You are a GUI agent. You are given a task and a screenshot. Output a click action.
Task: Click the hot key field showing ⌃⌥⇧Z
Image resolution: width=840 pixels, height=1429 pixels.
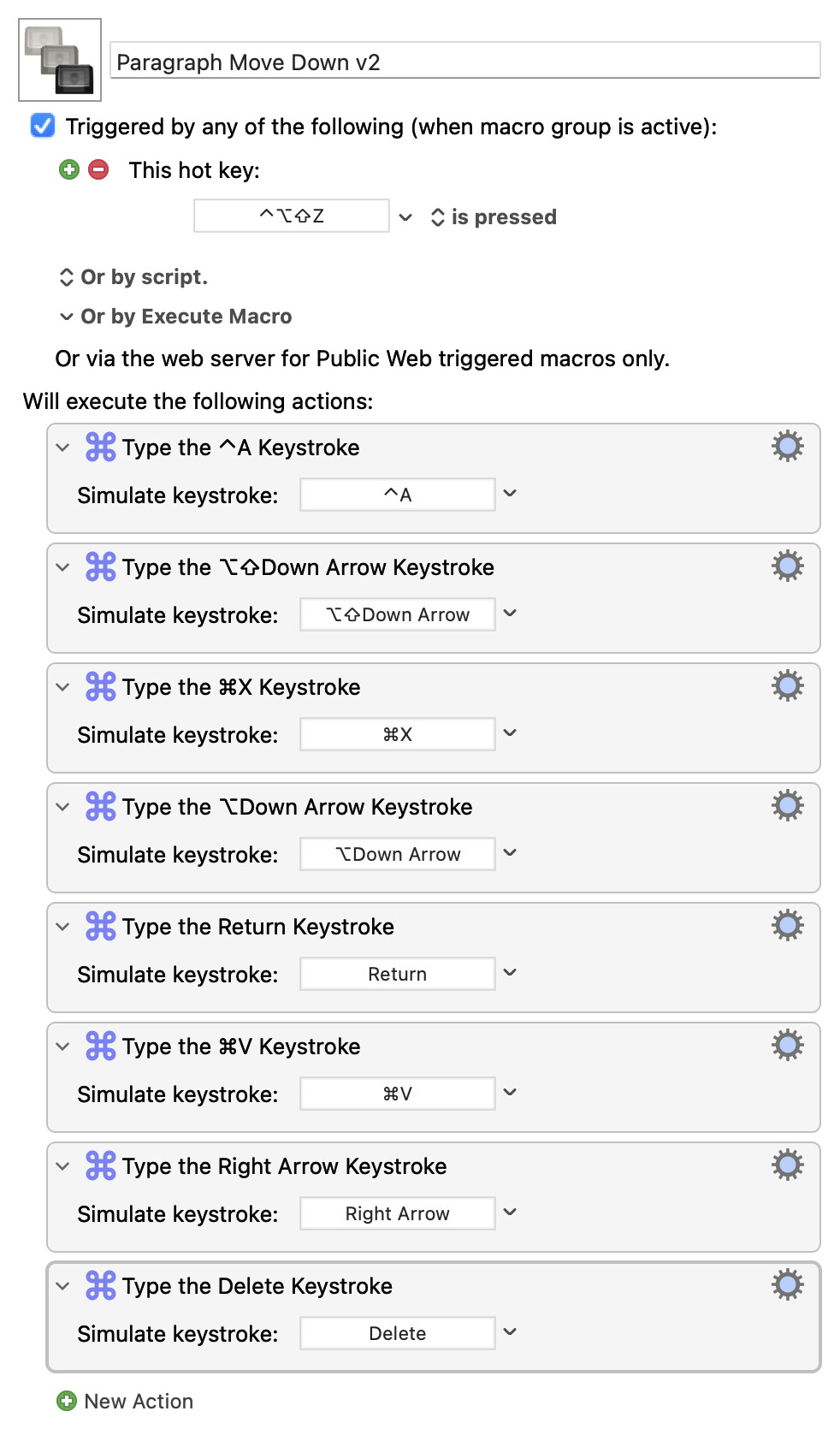(291, 216)
